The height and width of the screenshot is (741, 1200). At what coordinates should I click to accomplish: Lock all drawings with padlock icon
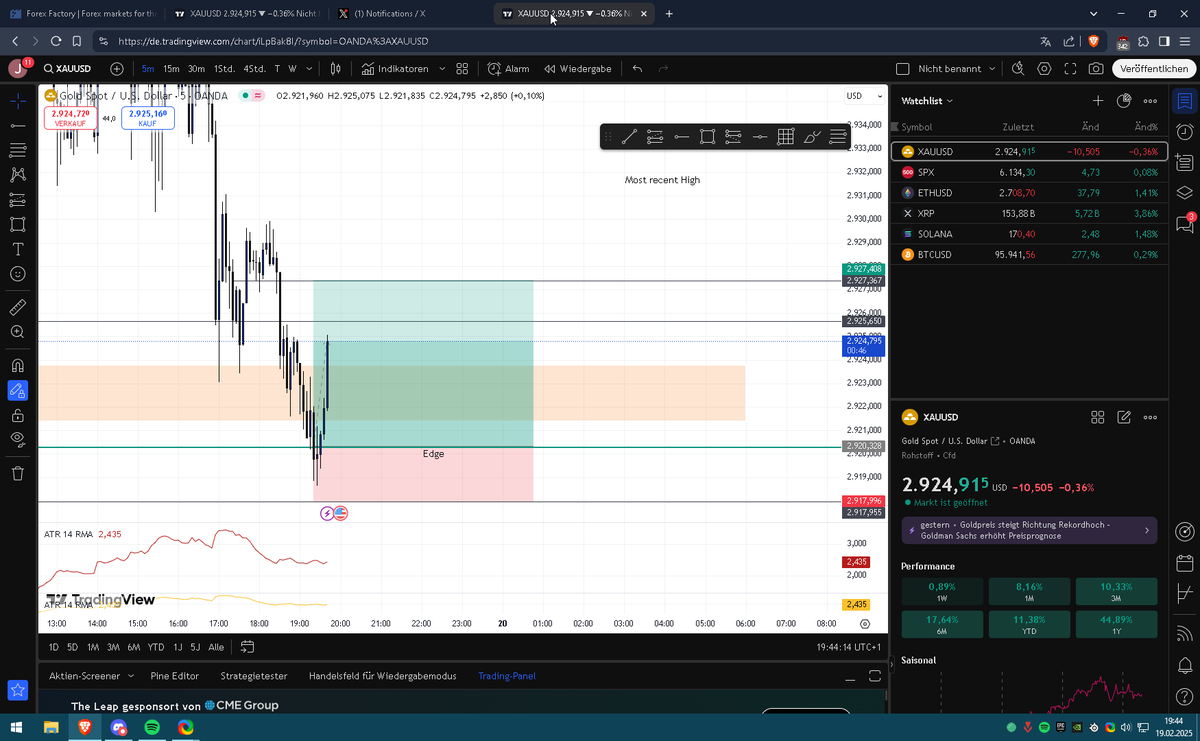17,415
